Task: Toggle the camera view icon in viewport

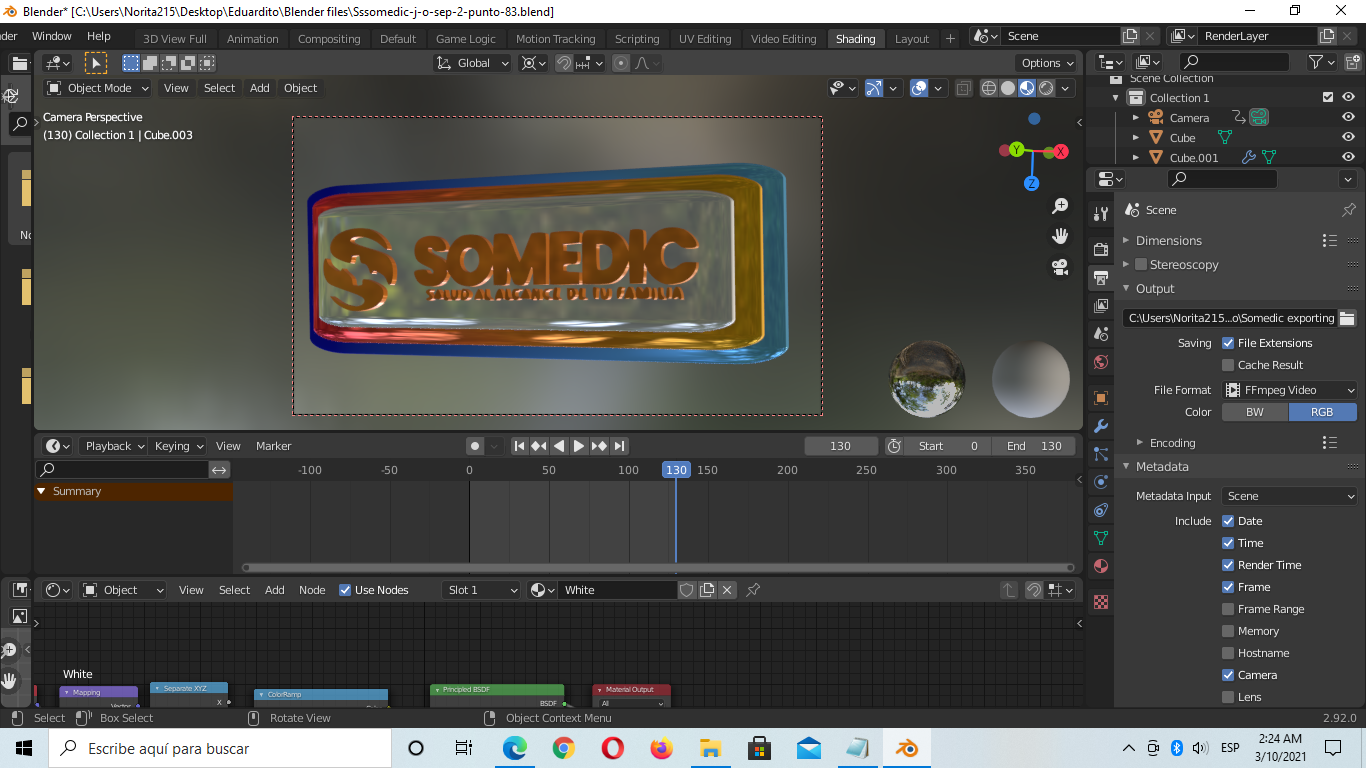Action: (1060, 267)
